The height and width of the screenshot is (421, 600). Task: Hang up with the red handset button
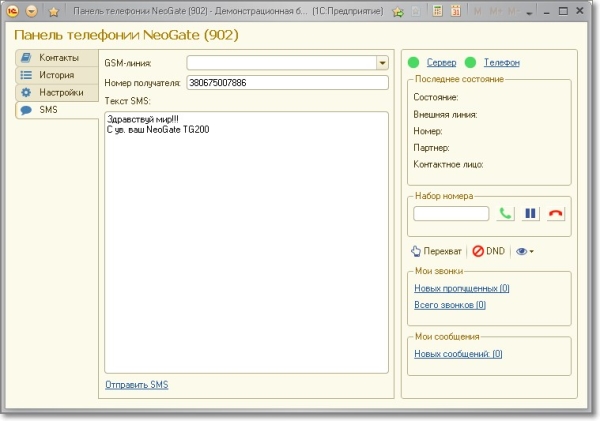click(556, 213)
